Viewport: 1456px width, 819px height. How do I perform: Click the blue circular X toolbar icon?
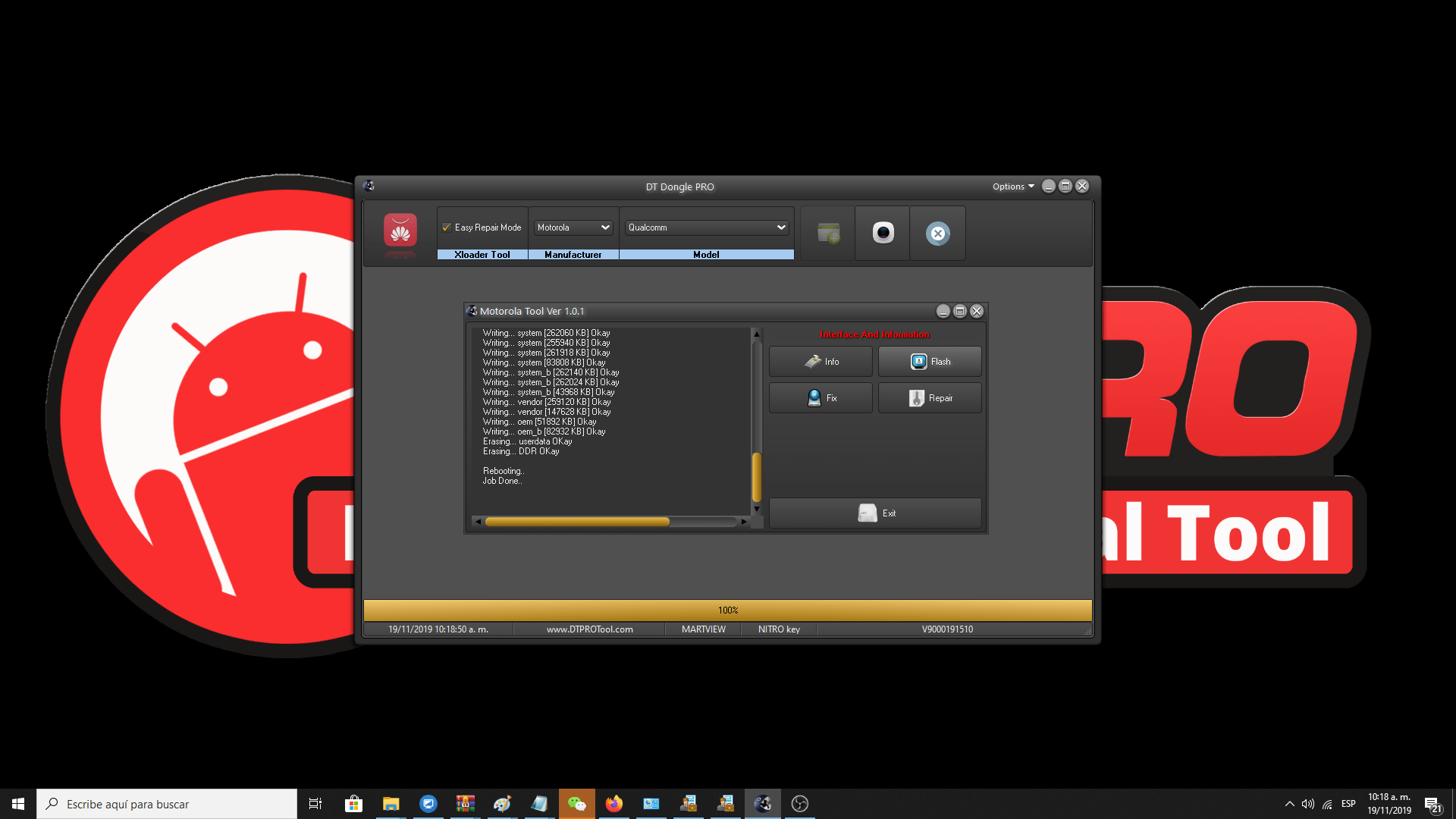[x=937, y=234]
